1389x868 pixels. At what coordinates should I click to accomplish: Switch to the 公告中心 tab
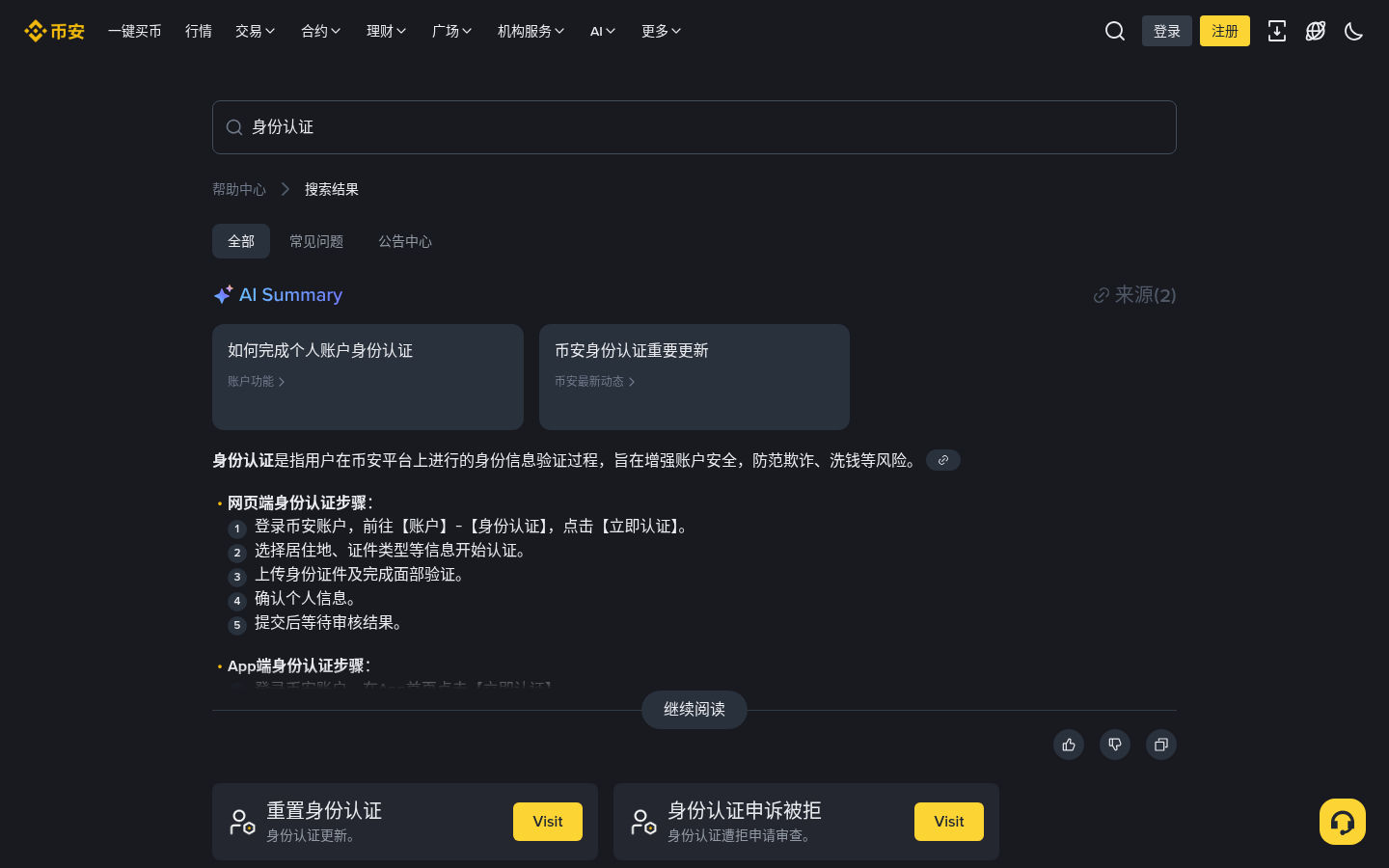click(405, 241)
